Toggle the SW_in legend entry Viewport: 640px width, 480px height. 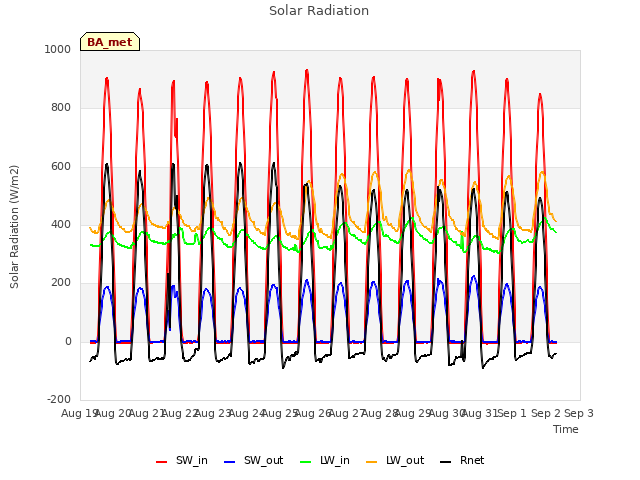click(182, 460)
